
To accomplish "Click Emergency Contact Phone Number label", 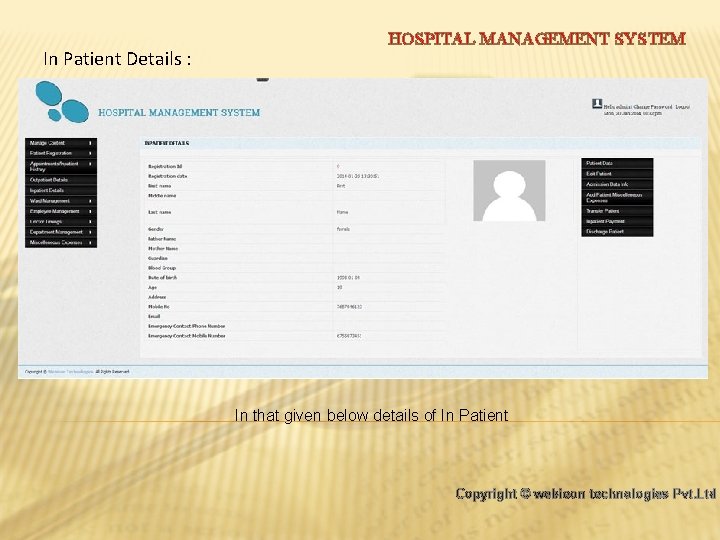I will 186,326.
